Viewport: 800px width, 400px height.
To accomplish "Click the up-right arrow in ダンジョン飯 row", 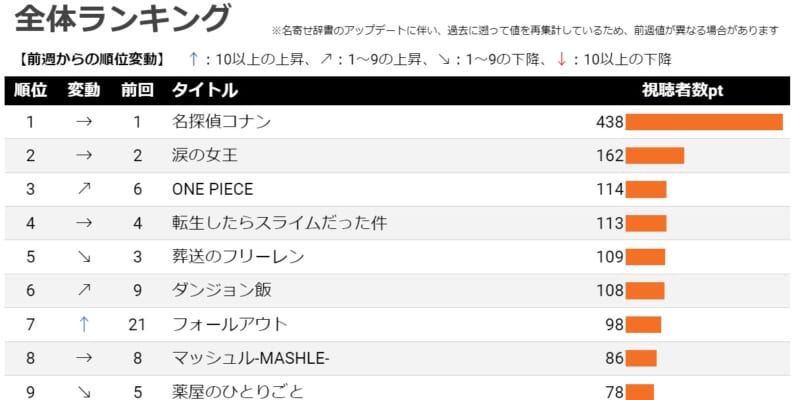I will click(84, 290).
